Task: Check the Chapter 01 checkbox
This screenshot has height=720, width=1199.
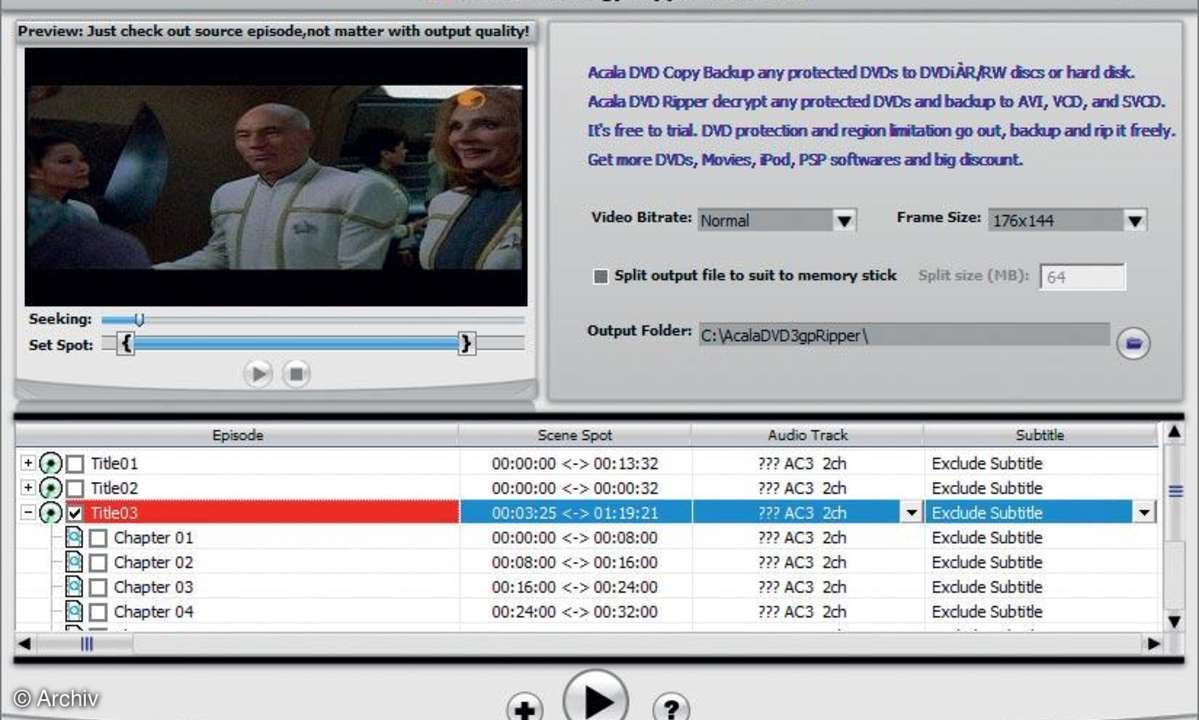Action: tap(98, 538)
